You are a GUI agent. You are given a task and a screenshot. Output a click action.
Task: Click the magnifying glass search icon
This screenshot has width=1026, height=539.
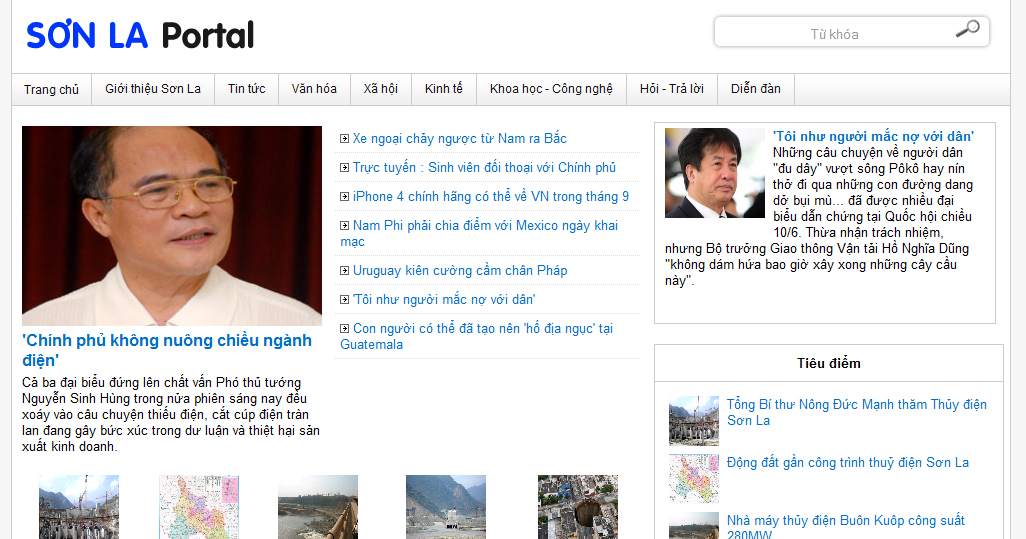967,30
